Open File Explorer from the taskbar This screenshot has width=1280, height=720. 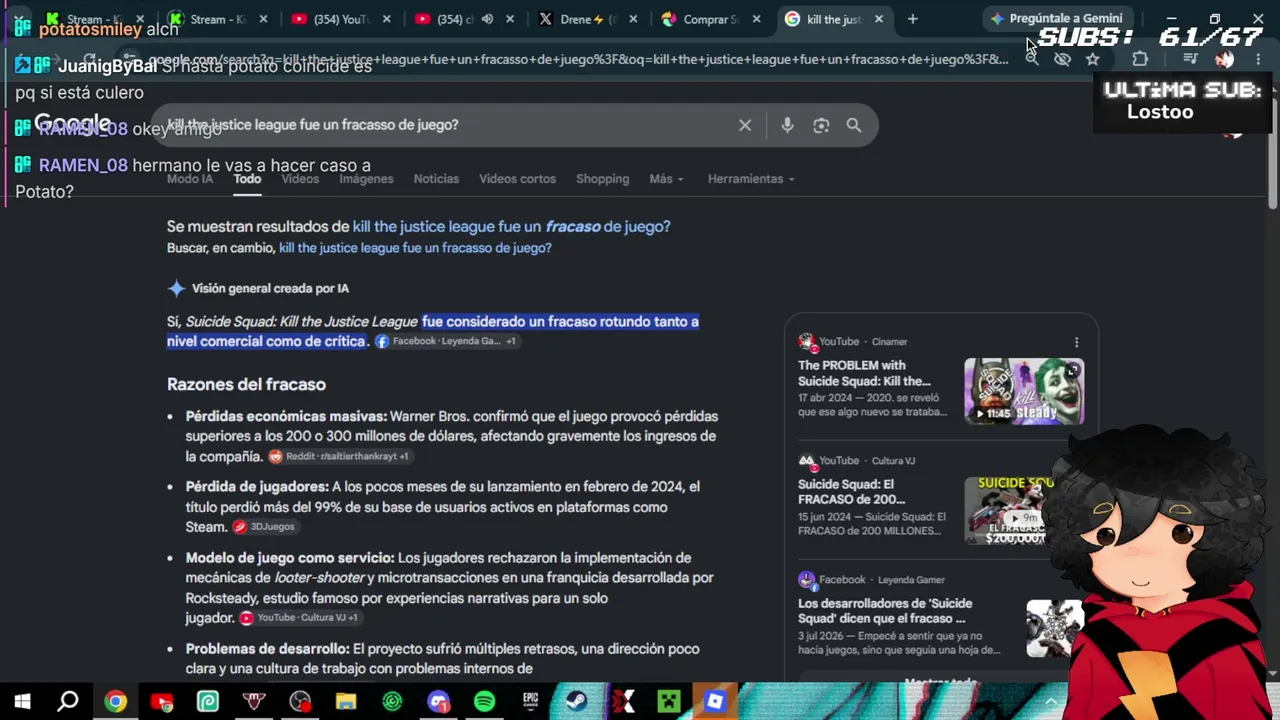(346, 702)
